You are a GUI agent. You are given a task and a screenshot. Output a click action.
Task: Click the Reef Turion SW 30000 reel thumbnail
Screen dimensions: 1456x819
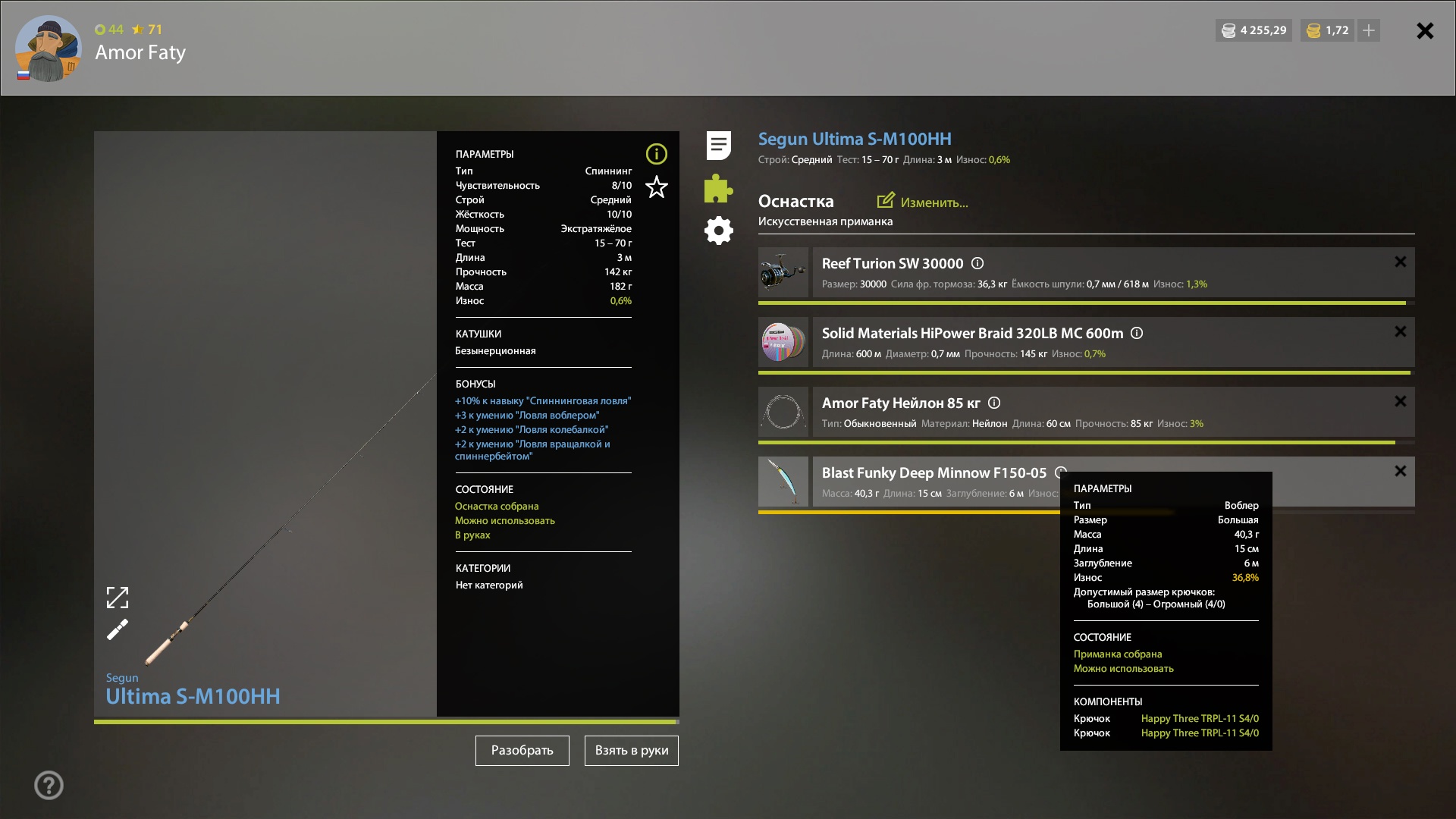783,272
